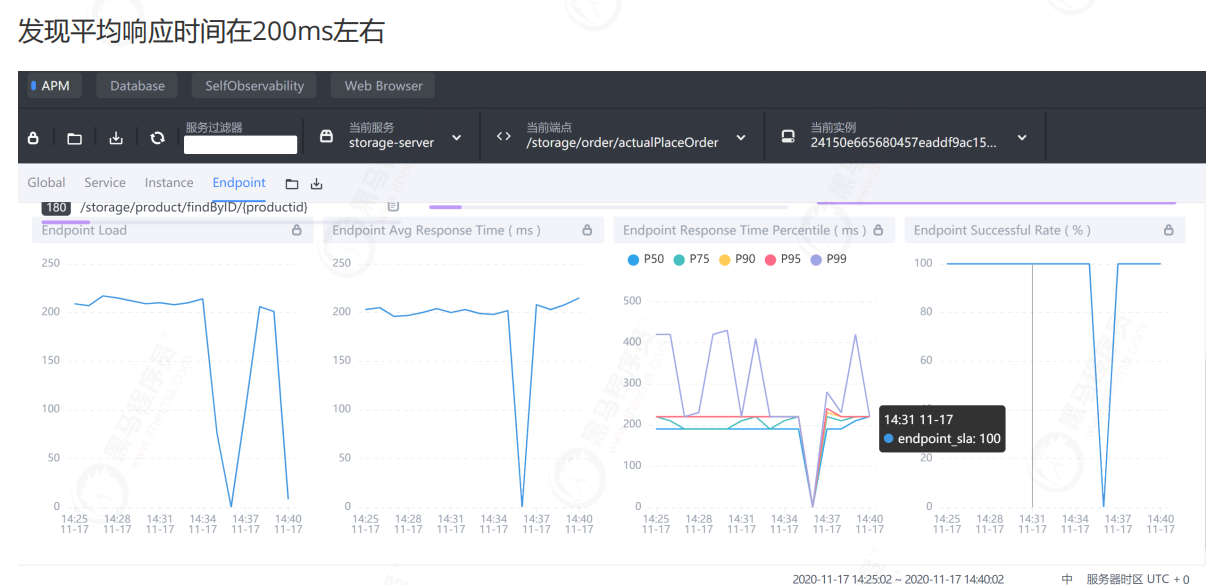The height and width of the screenshot is (585, 1219).
Task: Click the P75 legend color dot
Action: pyautogui.click(x=679, y=260)
